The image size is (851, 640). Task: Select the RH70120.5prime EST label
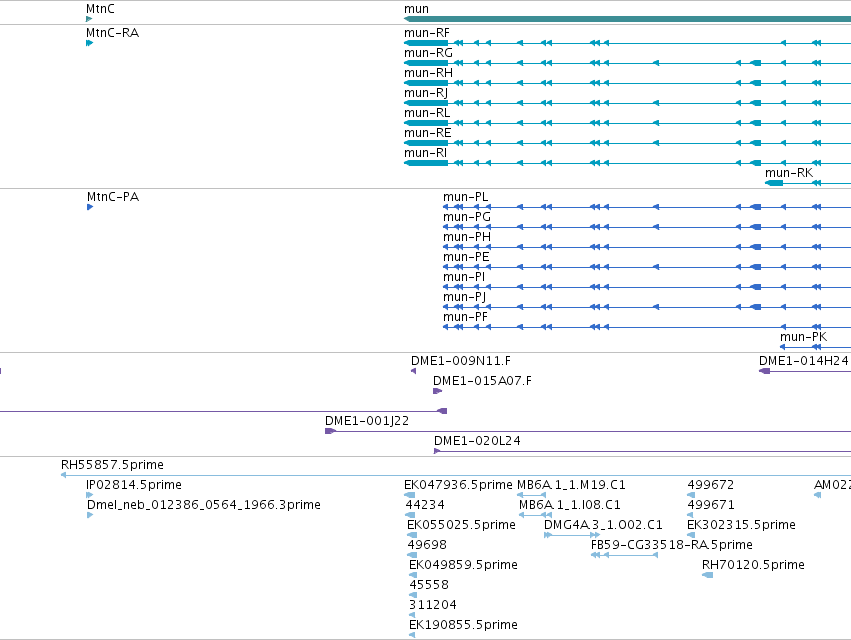(753, 565)
